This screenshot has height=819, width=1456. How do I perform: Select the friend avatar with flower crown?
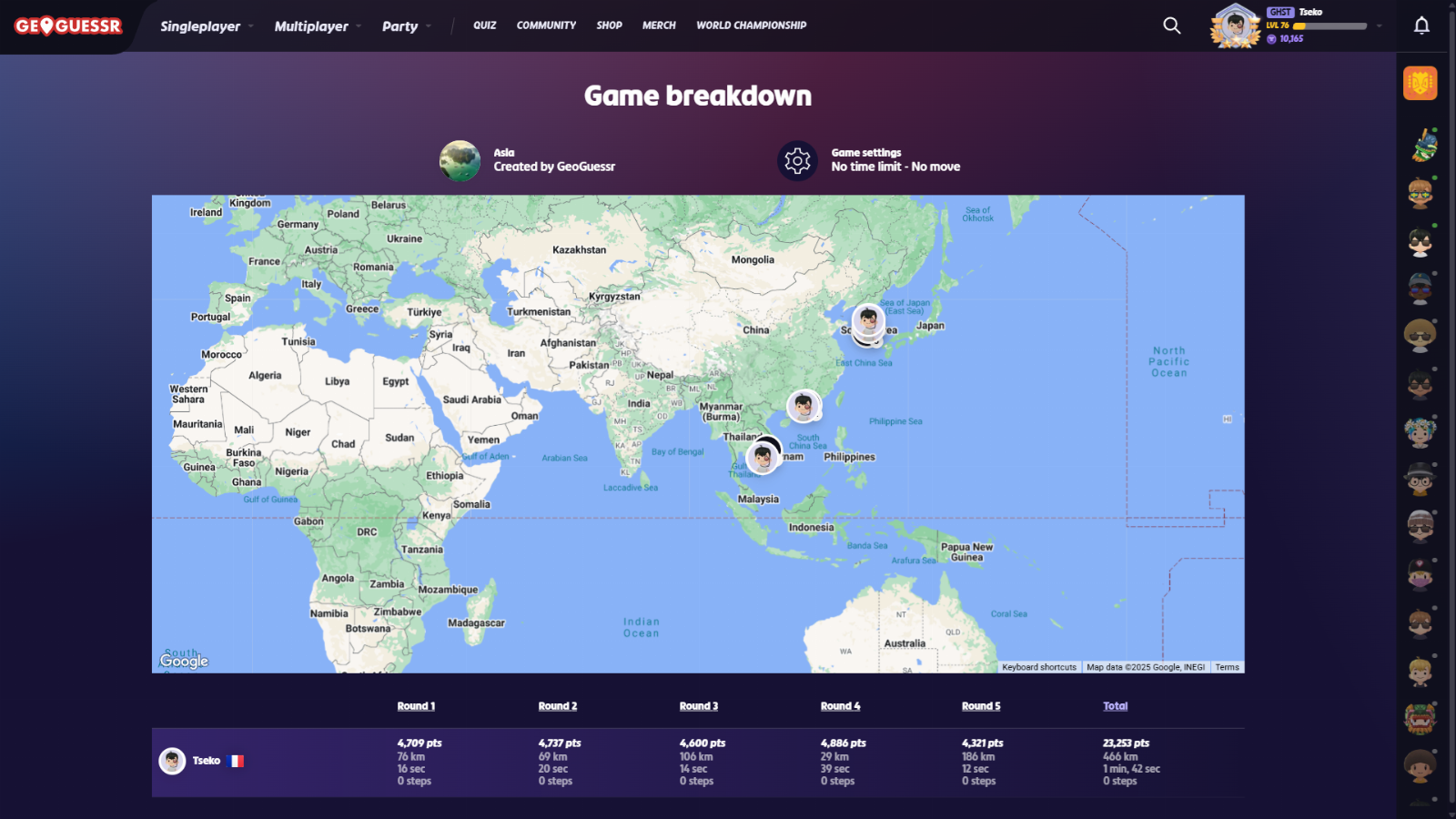coord(1420,431)
